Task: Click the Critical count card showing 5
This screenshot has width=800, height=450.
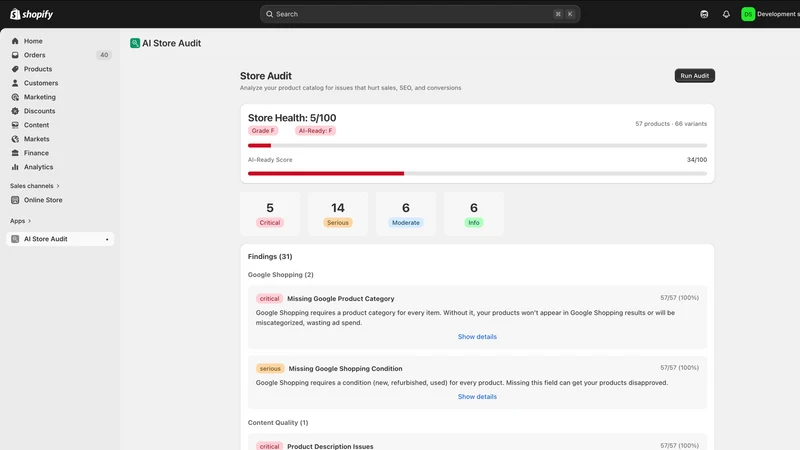Action: 270,214
